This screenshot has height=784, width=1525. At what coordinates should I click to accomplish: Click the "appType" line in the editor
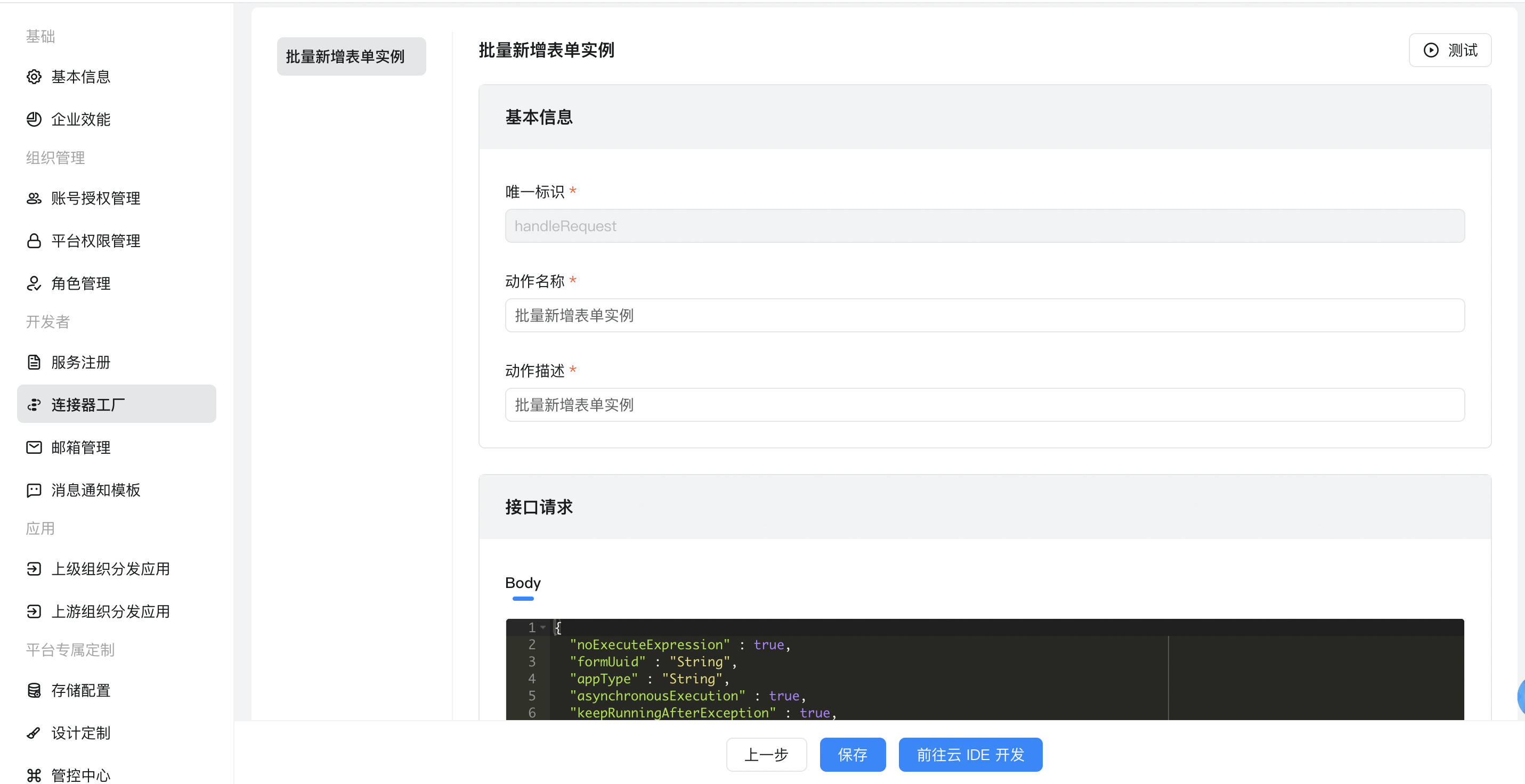point(649,679)
